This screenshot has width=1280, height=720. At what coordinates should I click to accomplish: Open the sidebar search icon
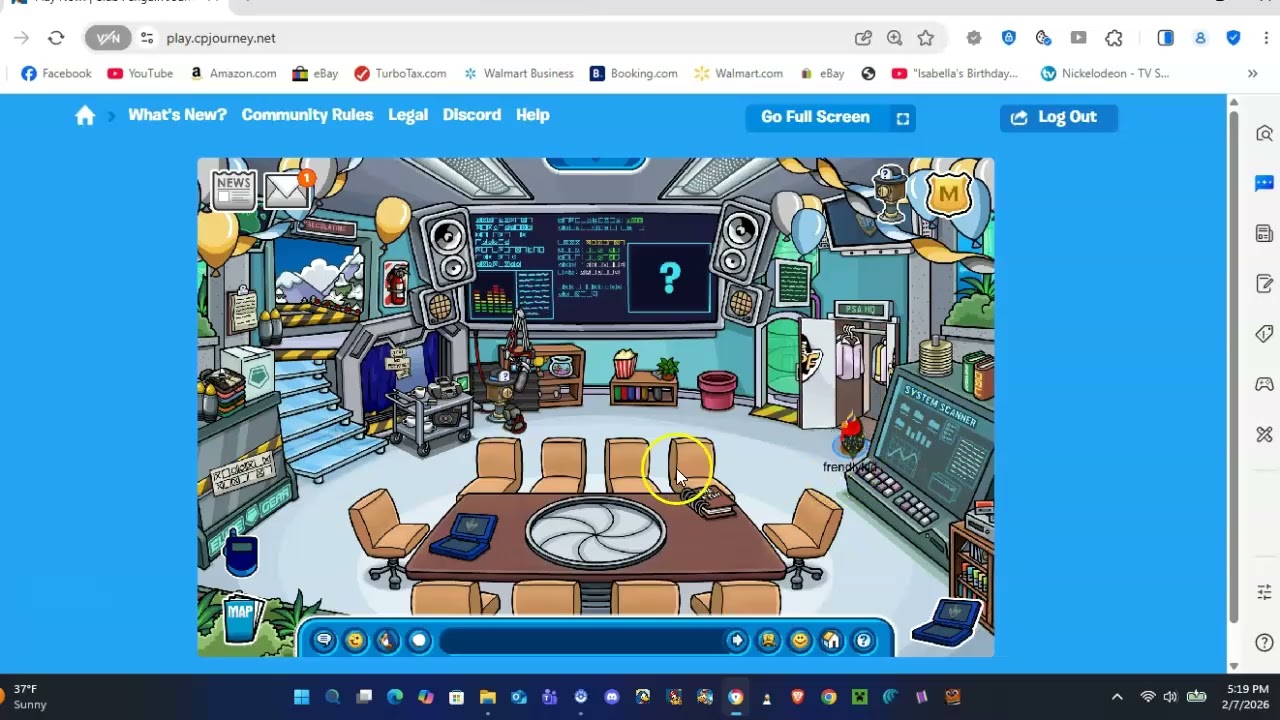(1264, 133)
